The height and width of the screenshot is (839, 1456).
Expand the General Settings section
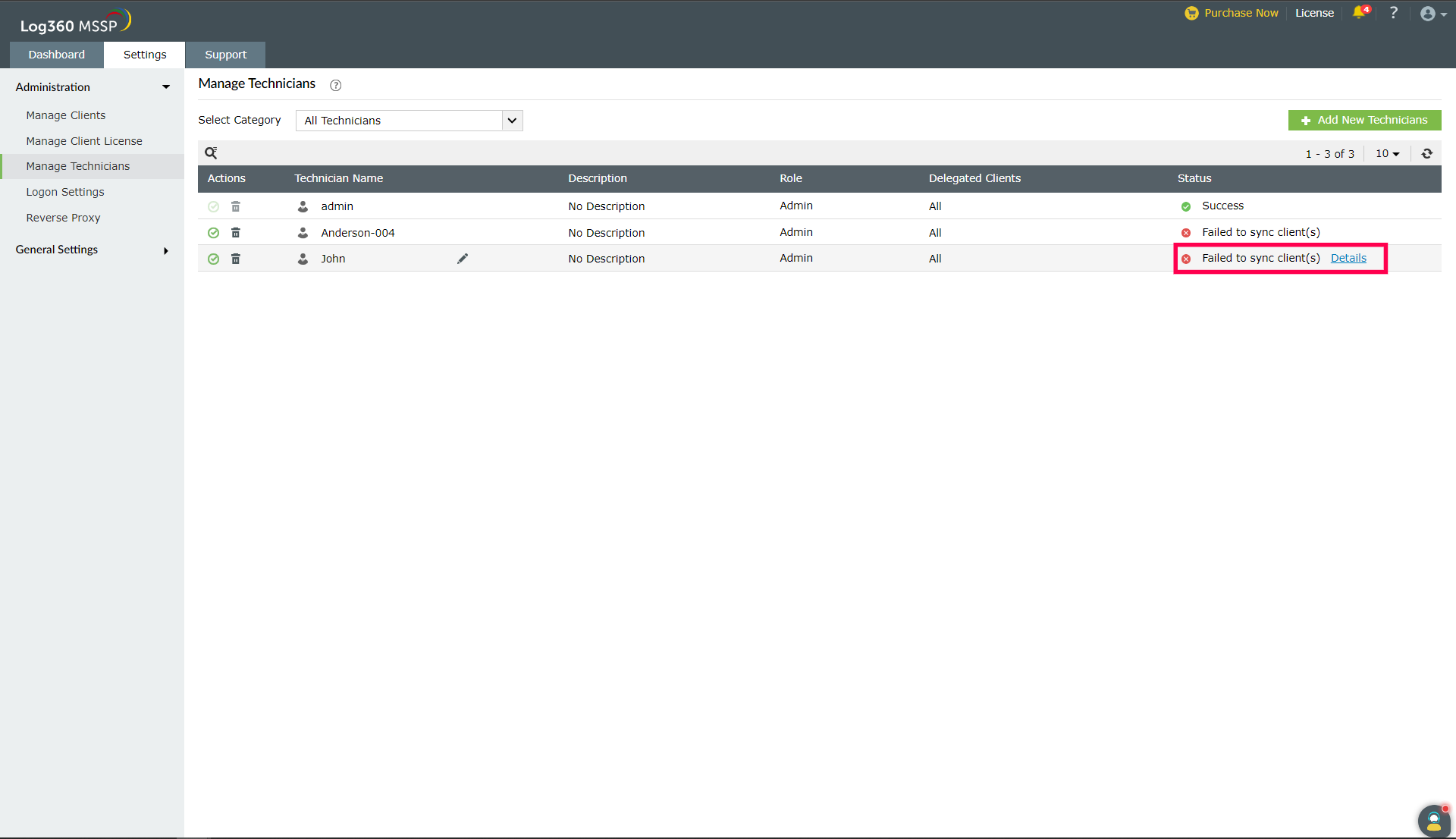coord(91,250)
